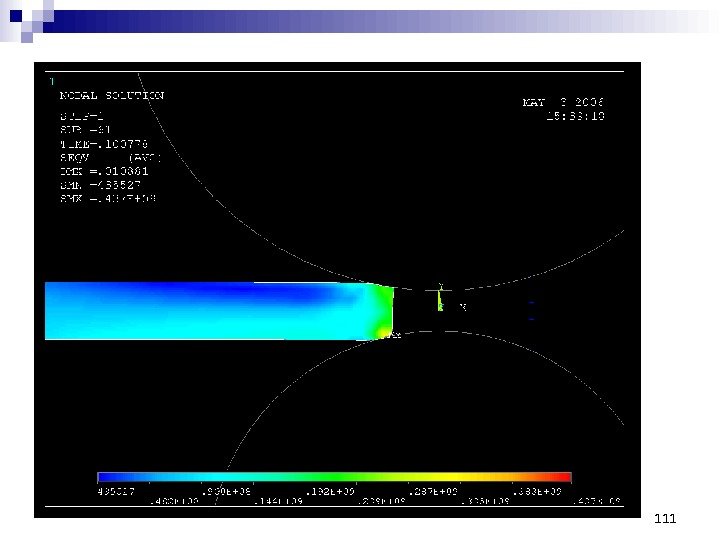Click the SMN =435527 value line
The width and height of the screenshot is (720, 540).
pyautogui.click(x=100, y=185)
